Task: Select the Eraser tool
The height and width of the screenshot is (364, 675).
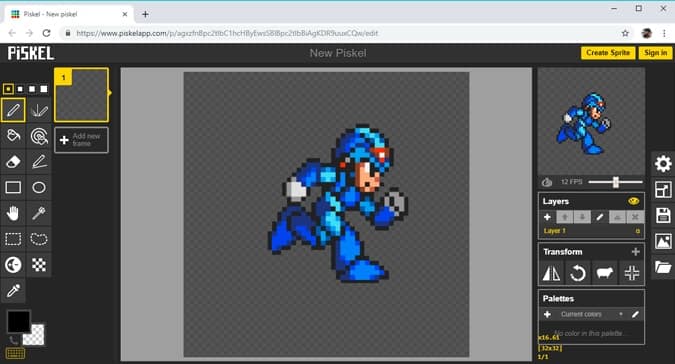Action: [13, 162]
